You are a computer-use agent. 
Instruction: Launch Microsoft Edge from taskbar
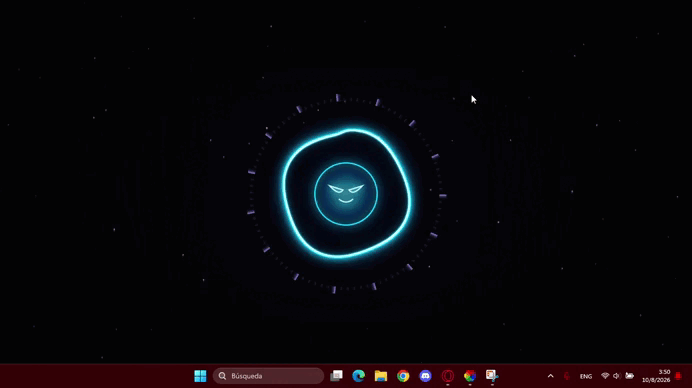click(358, 376)
